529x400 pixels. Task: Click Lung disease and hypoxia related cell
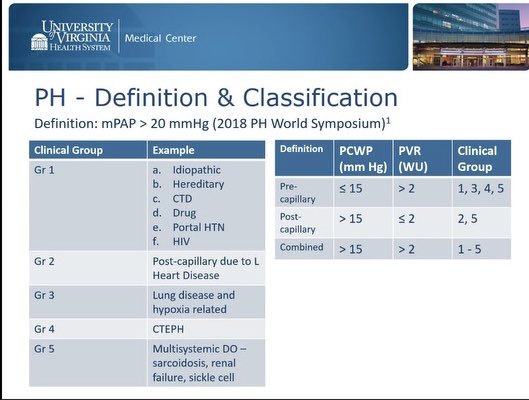(206, 302)
